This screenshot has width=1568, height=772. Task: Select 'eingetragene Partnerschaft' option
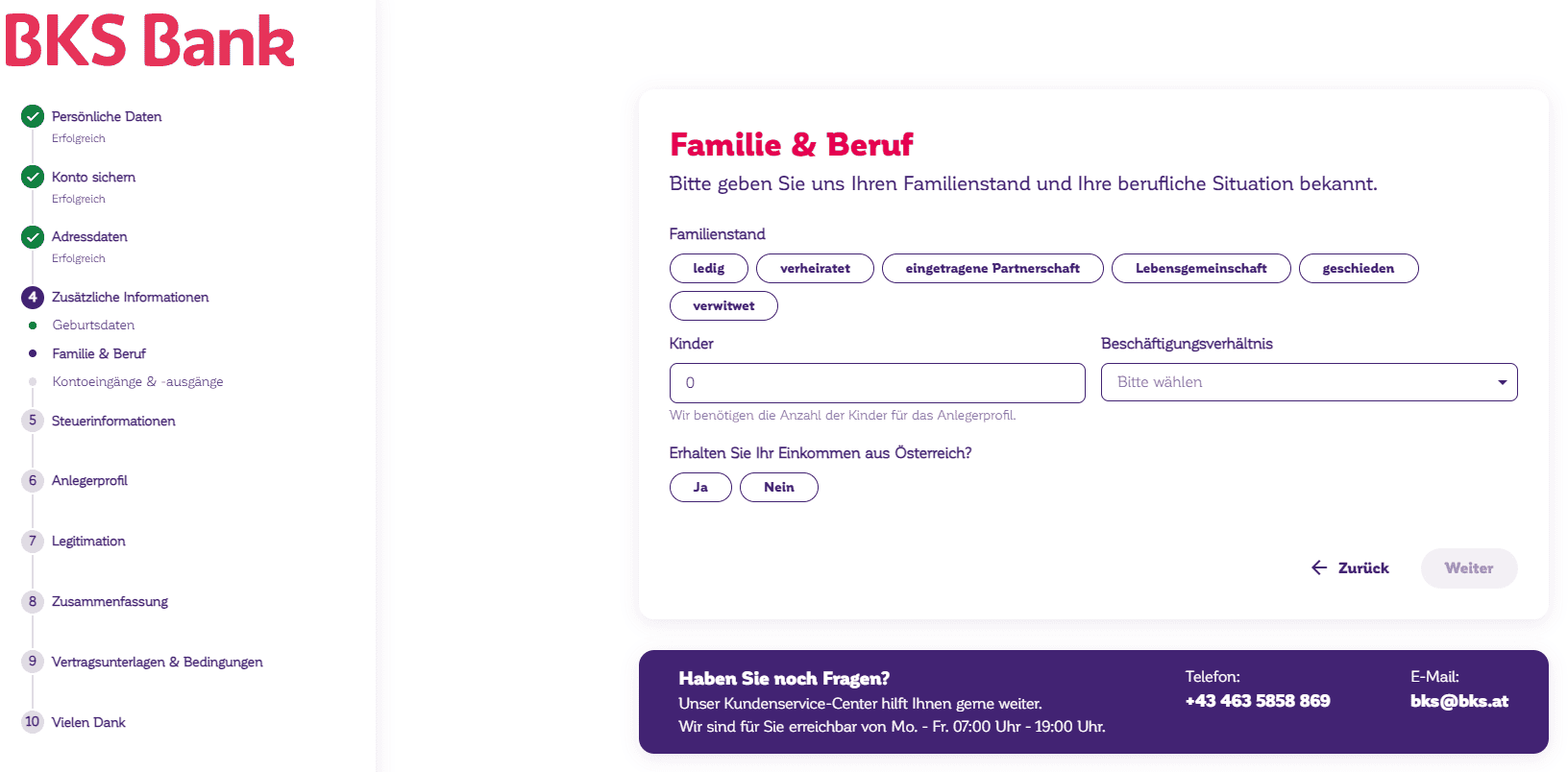pos(992,268)
